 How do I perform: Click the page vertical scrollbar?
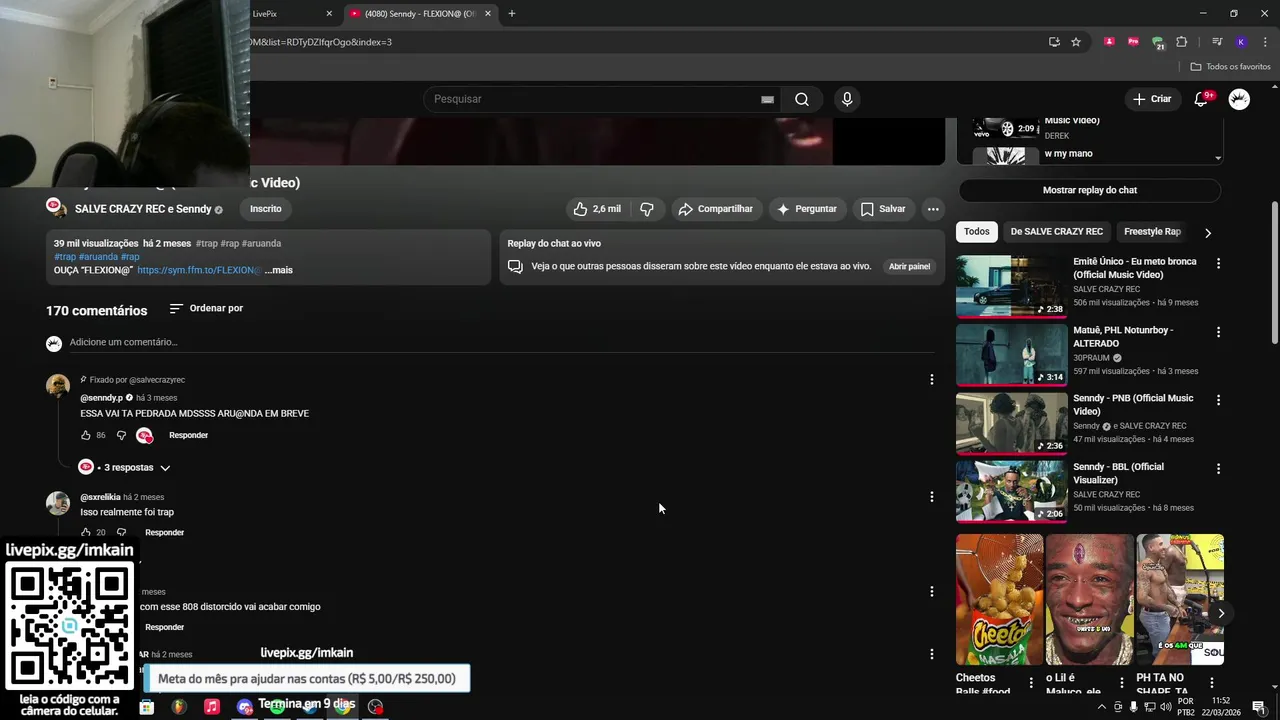(x=1274, y=275)
